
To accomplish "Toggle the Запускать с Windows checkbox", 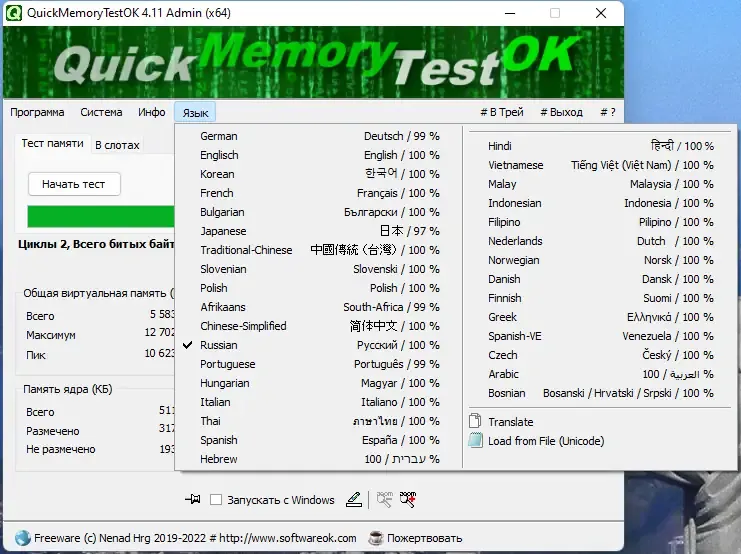I will coord(216,500).
